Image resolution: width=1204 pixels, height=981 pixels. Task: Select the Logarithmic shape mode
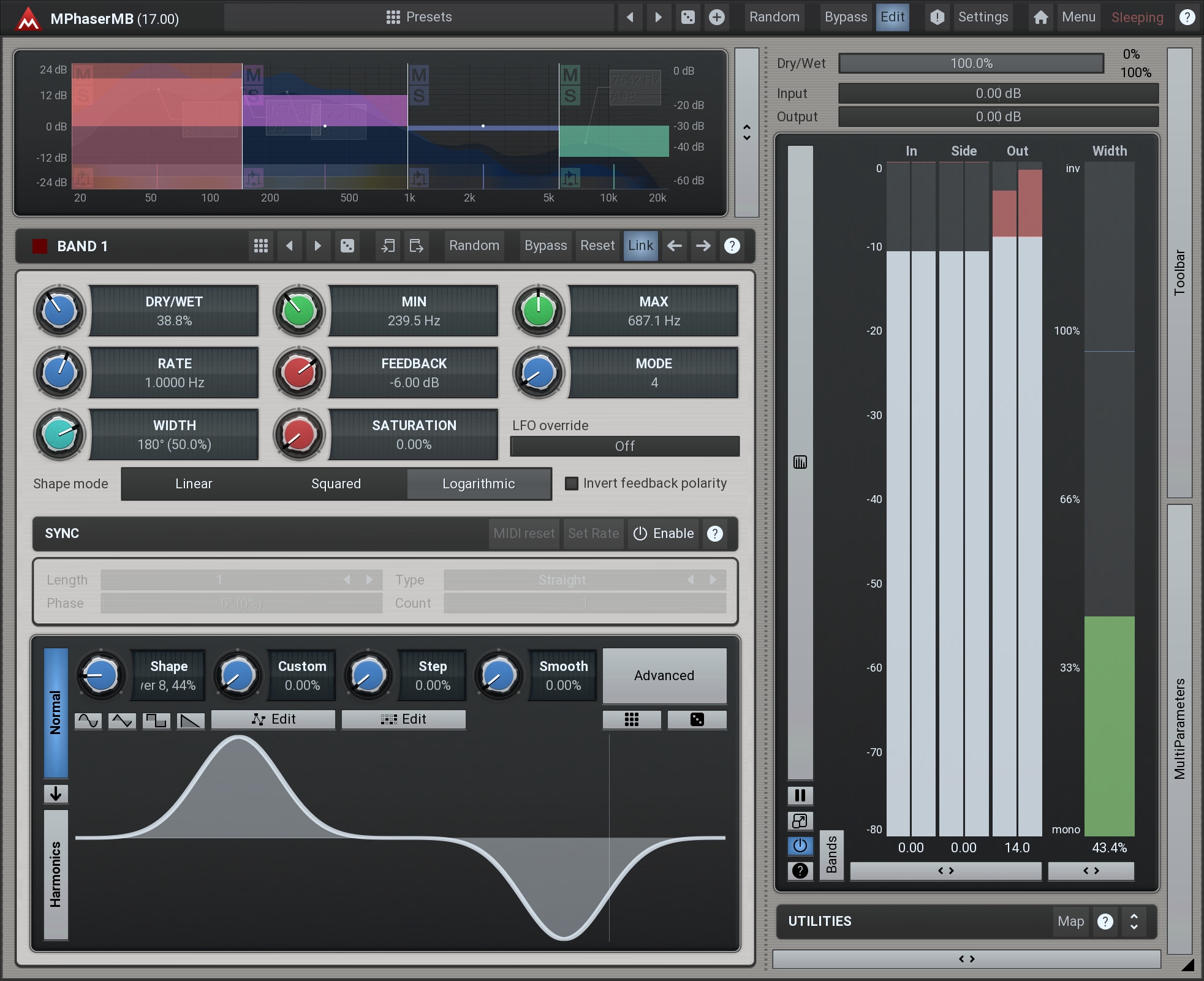tap(479, 484)
